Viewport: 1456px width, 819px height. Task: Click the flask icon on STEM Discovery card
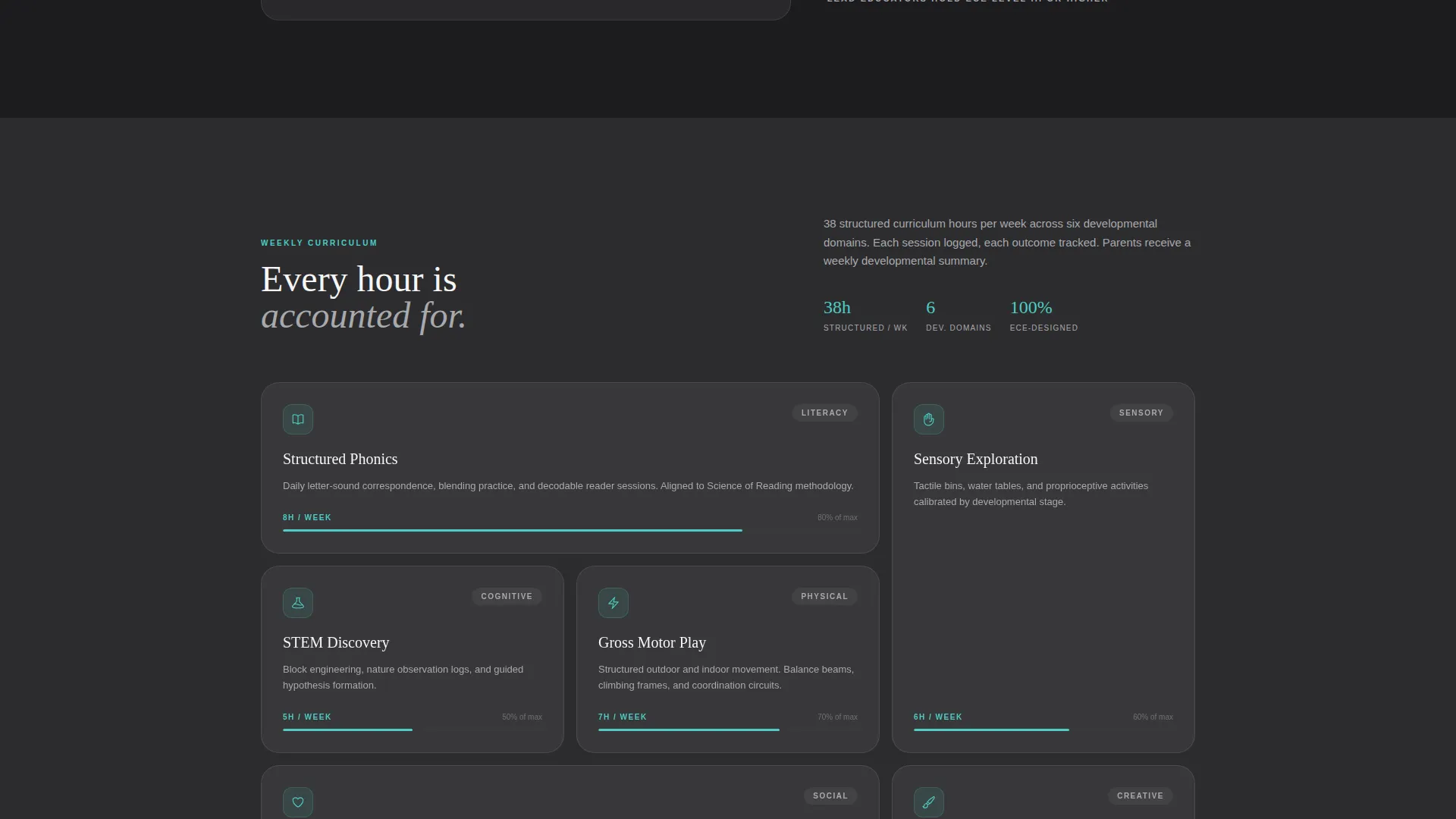(298, 603)
